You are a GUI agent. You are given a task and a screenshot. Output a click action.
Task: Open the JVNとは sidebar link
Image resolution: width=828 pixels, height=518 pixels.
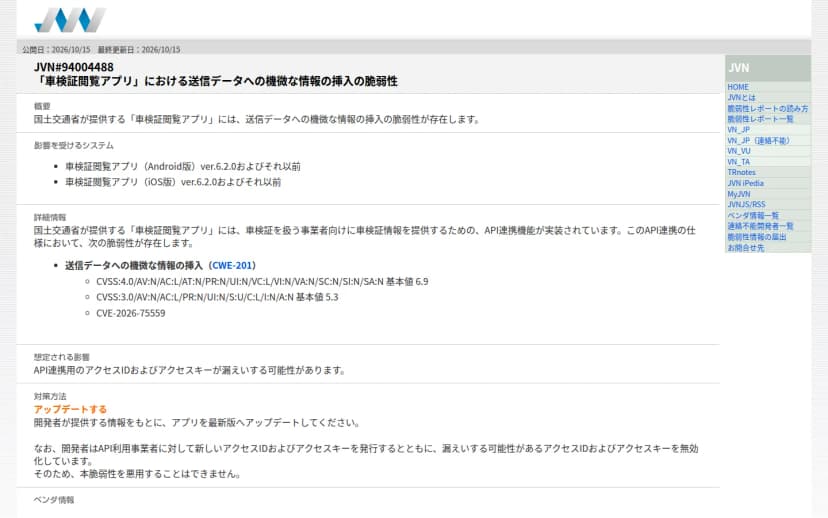(741, 98)
